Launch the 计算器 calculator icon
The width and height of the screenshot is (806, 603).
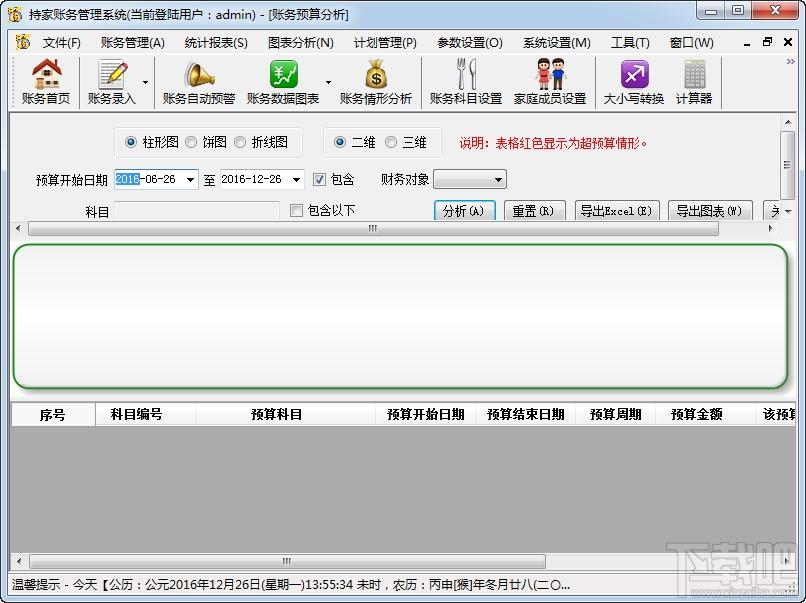coord(694,82)
